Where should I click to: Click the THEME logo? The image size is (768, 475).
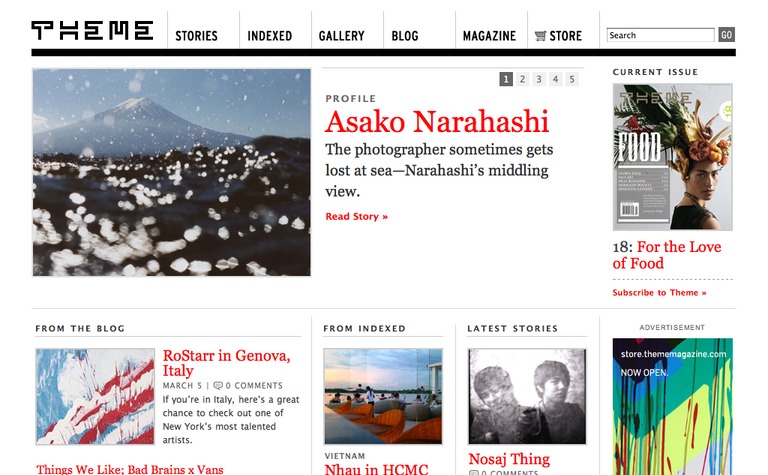(92, 30)
